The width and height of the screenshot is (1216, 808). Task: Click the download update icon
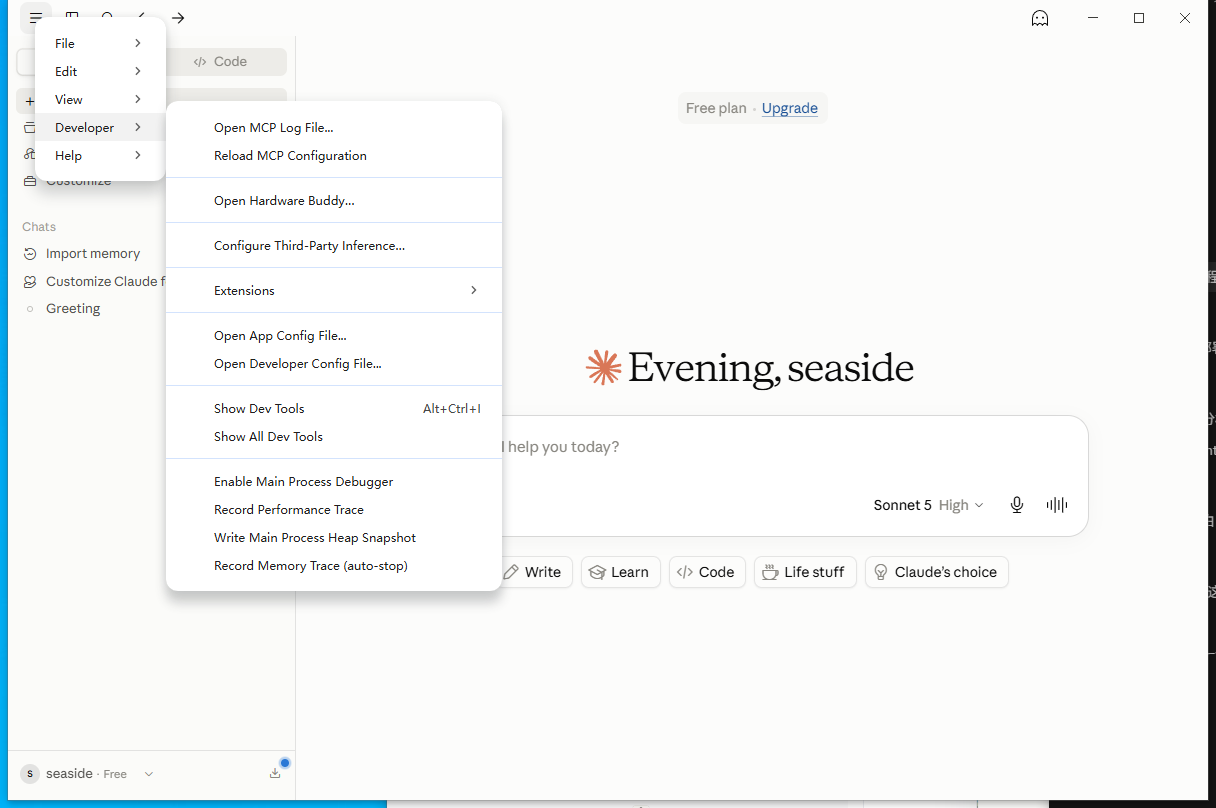(275, 773)
